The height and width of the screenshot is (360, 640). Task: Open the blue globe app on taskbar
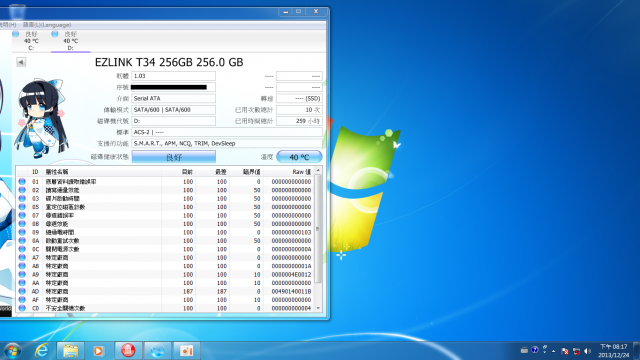(x=158, y=351)
